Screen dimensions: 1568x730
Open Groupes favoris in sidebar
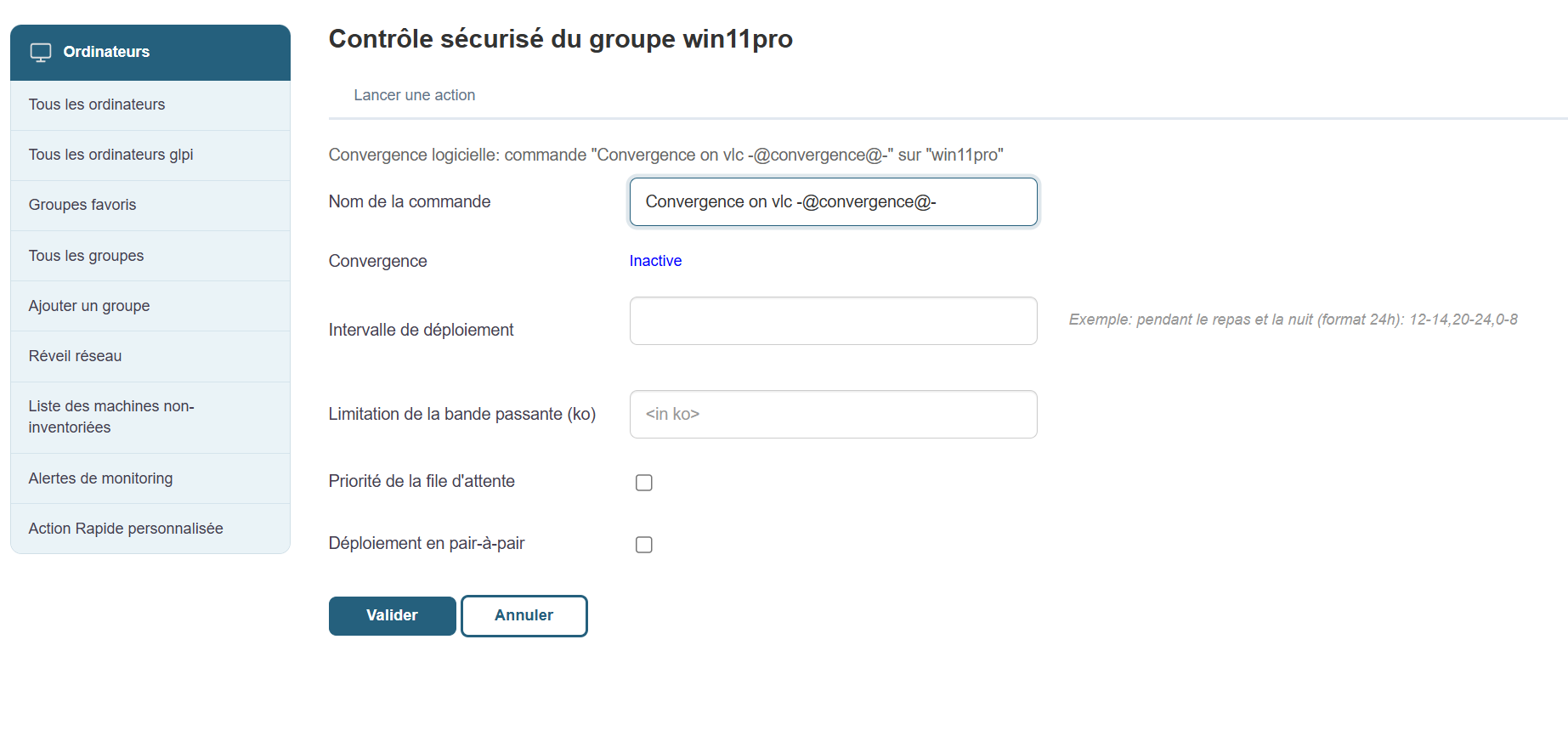coord(82,205)
